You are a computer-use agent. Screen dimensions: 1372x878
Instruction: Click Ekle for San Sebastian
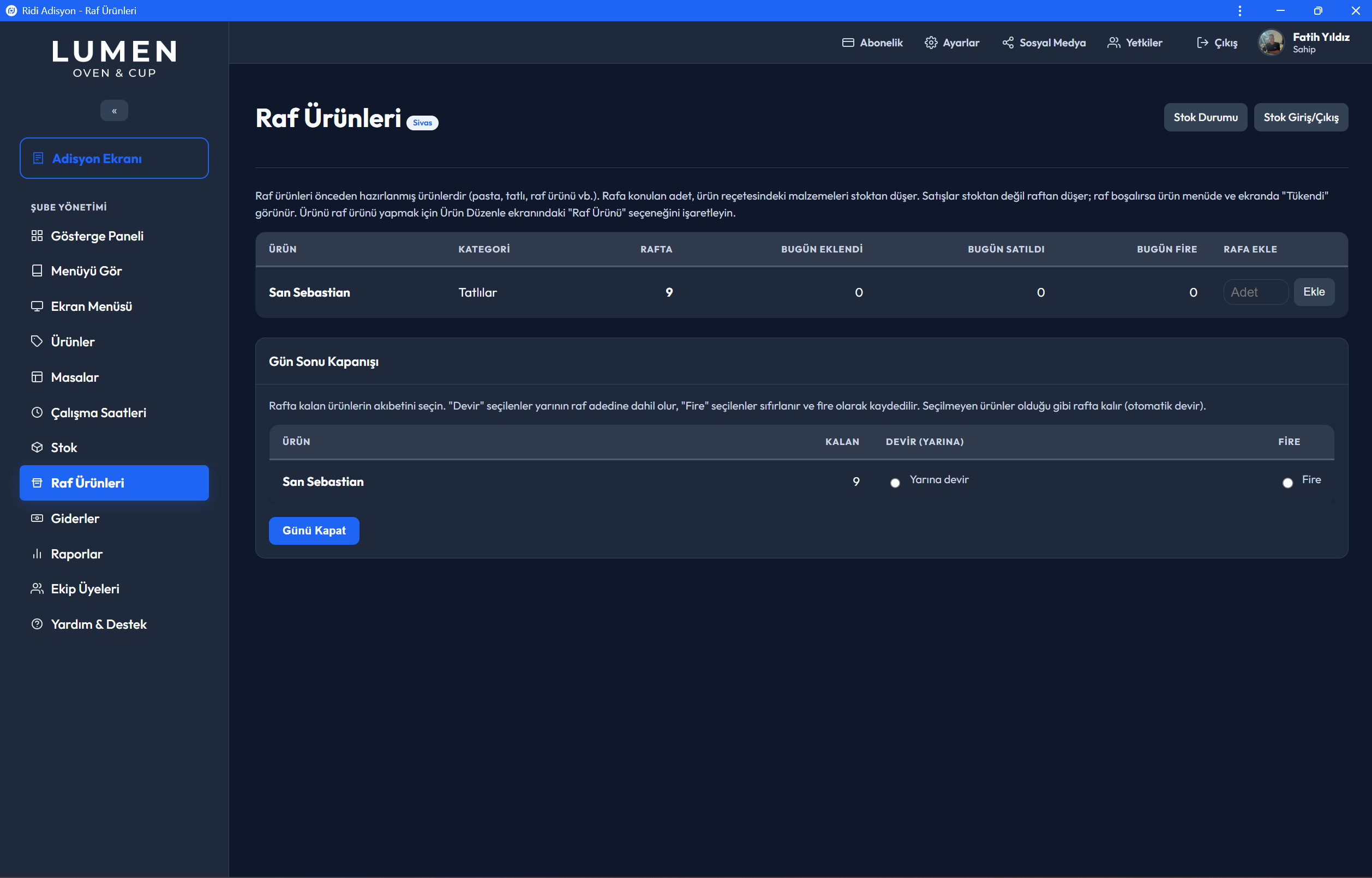pyautogui.click(x=1314, y=292)
